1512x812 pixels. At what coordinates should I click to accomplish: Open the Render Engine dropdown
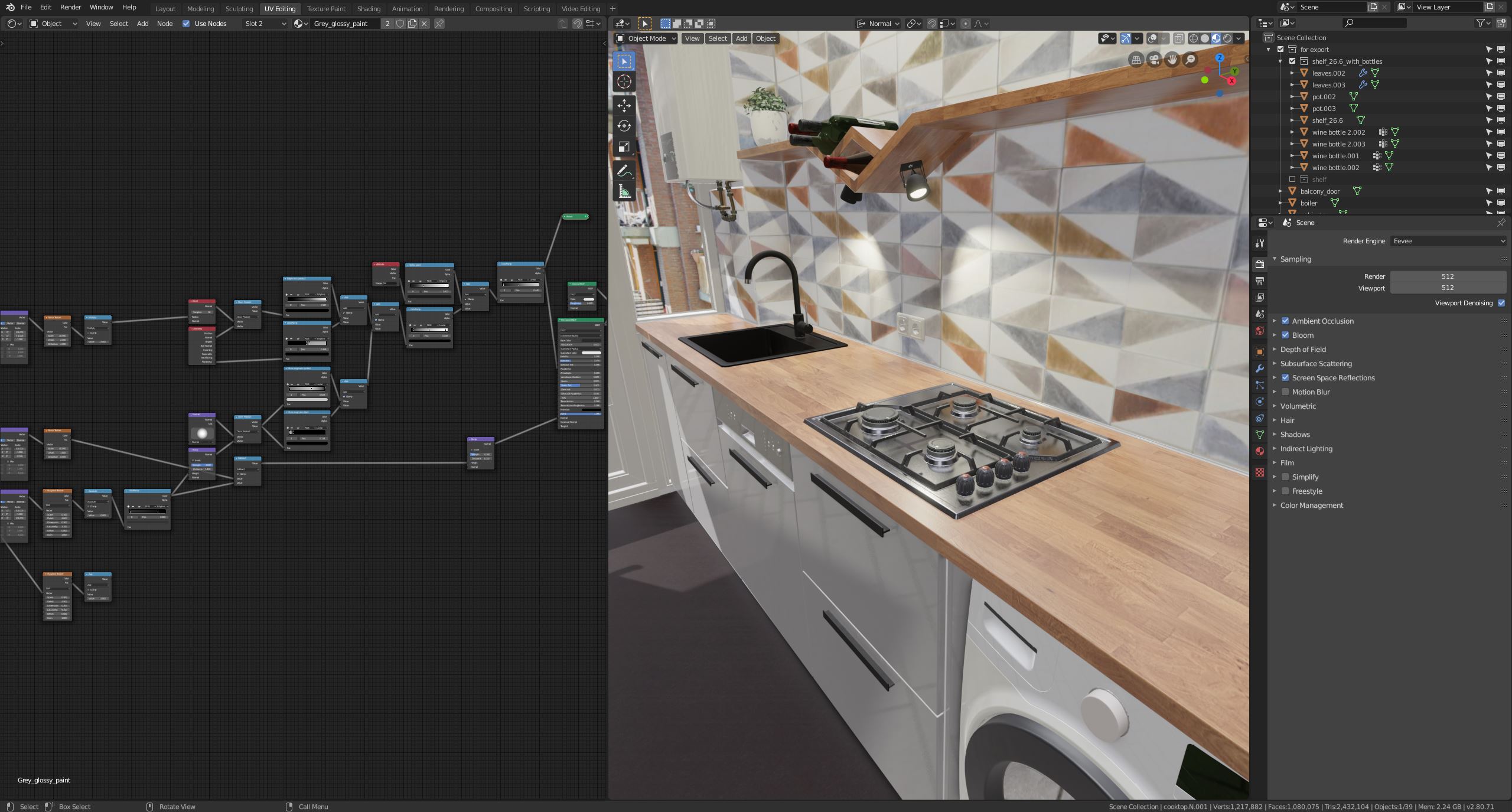click(x=1448, y=241)
